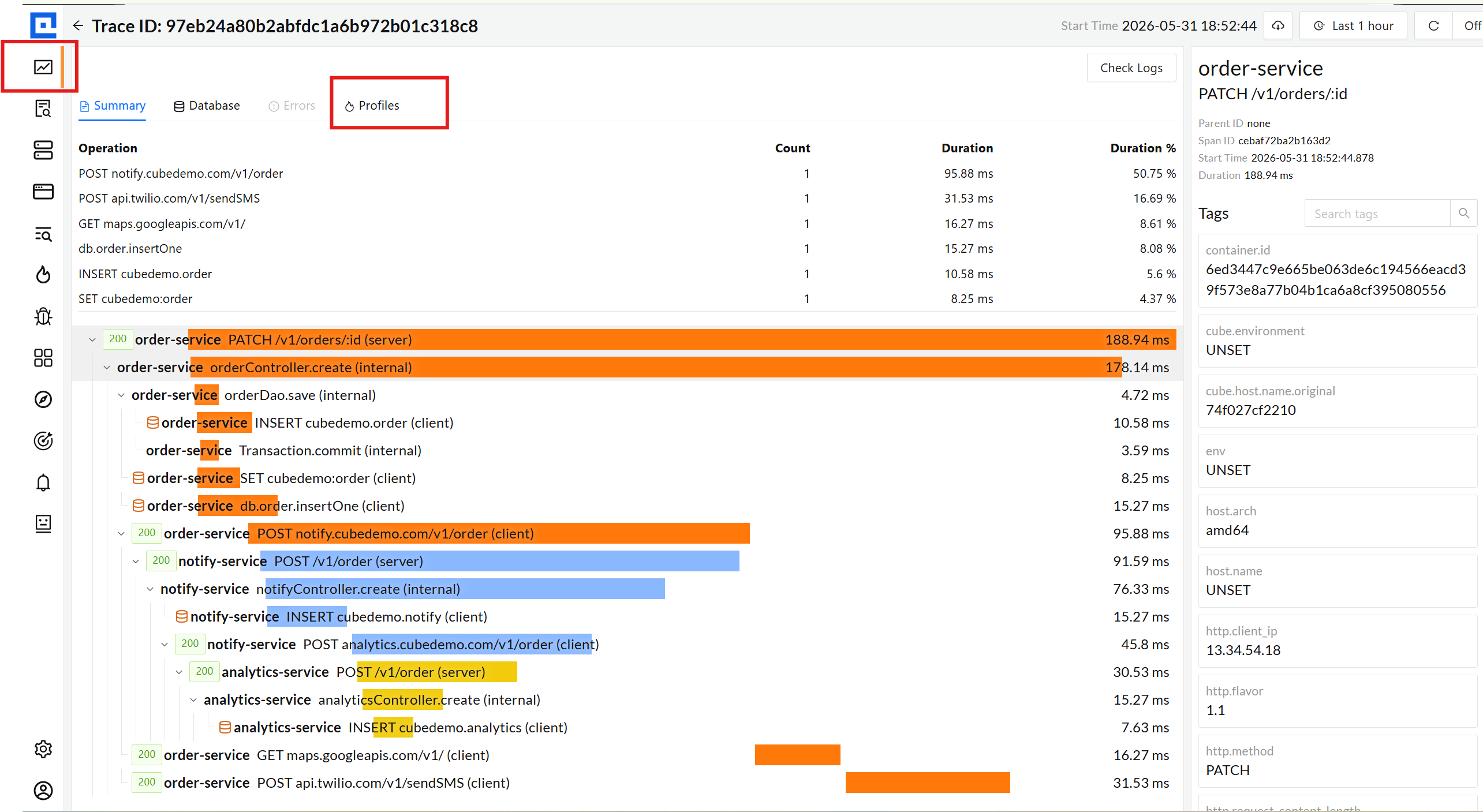
Task: Open the chart monitoring sidebar icon
Action: (43, 67)
